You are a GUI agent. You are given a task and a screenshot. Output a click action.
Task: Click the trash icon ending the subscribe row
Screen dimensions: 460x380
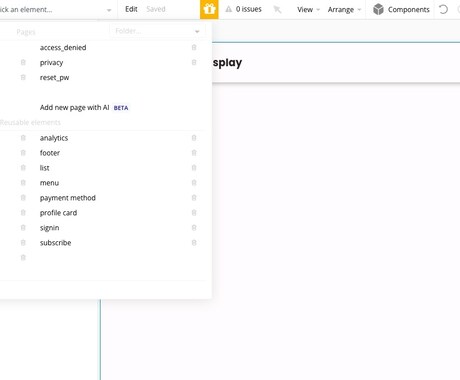pyautogui.click(x=194, y=243)
